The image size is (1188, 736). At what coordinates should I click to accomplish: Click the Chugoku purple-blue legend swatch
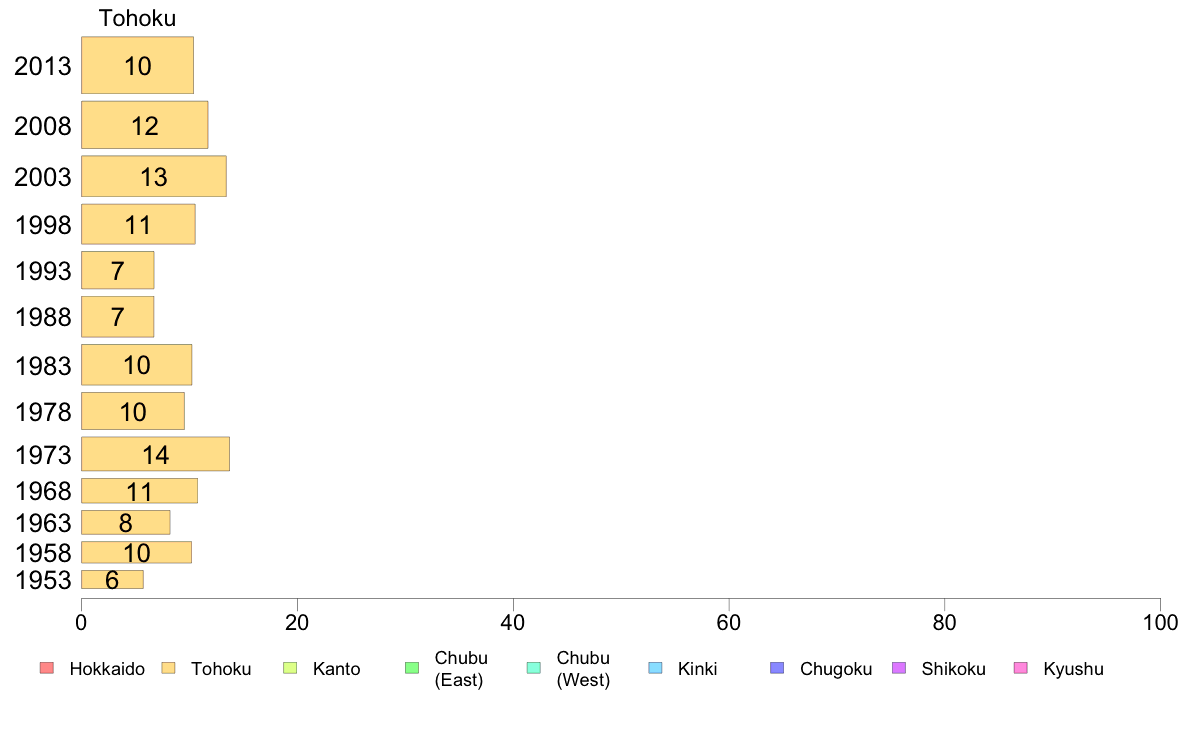777,668
